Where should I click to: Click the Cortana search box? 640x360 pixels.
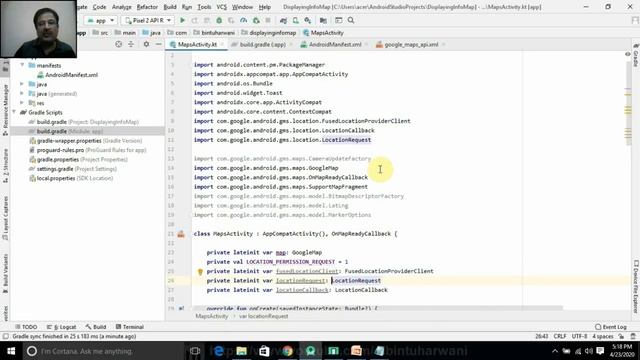(x=103, y=351)
